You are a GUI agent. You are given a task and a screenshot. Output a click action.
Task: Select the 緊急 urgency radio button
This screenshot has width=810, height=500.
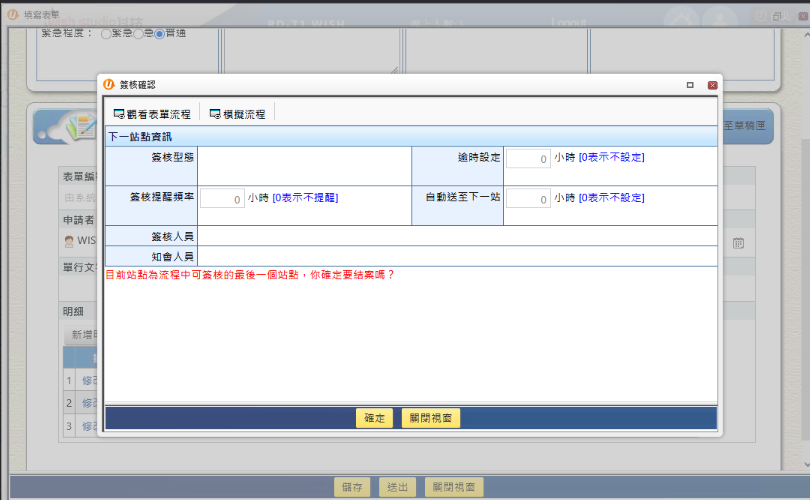point(106,34)
